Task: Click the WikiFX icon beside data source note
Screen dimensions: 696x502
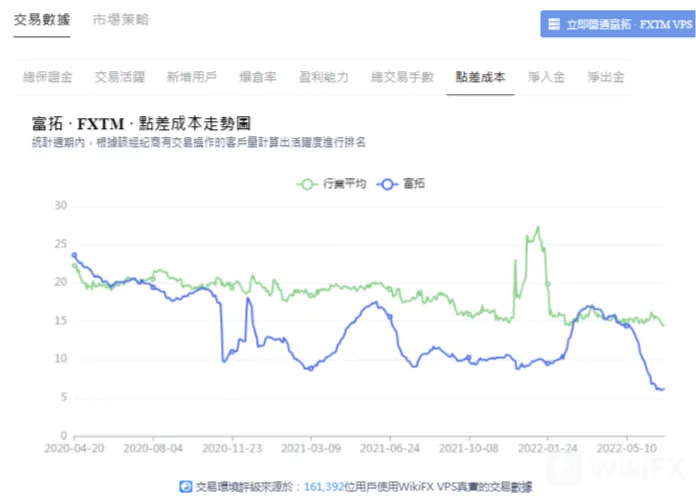Action: (186, 487)
